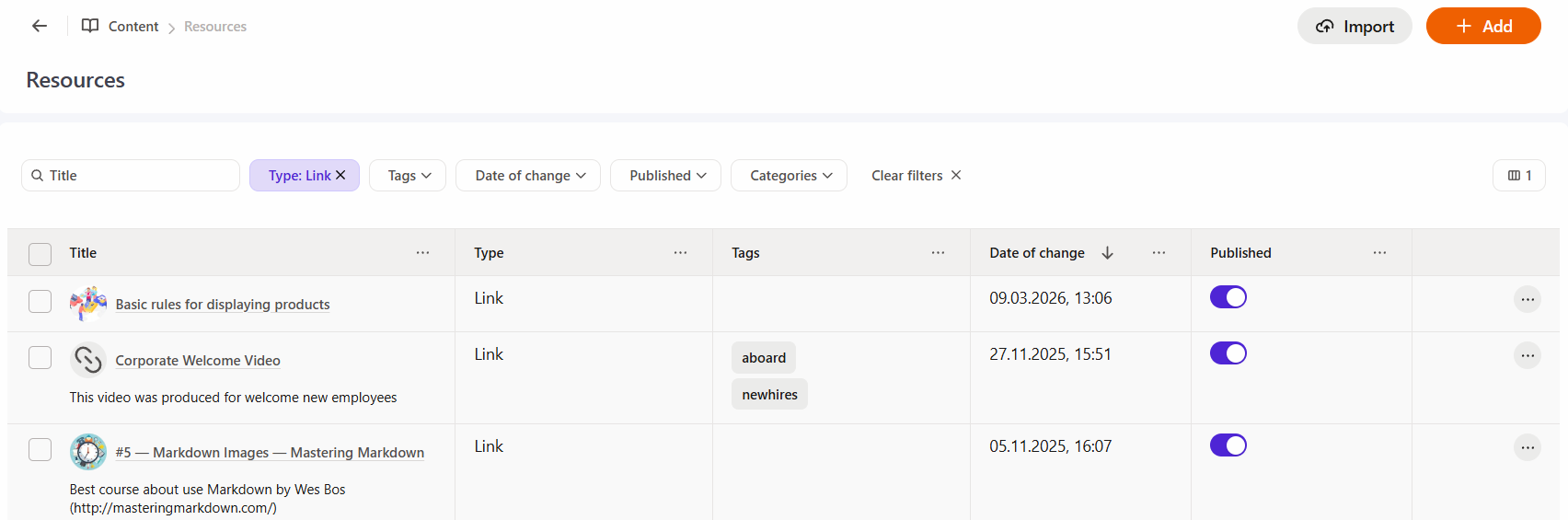Click the Title search input field
The image size is (1568, 520).
click(x=138, y=175)
